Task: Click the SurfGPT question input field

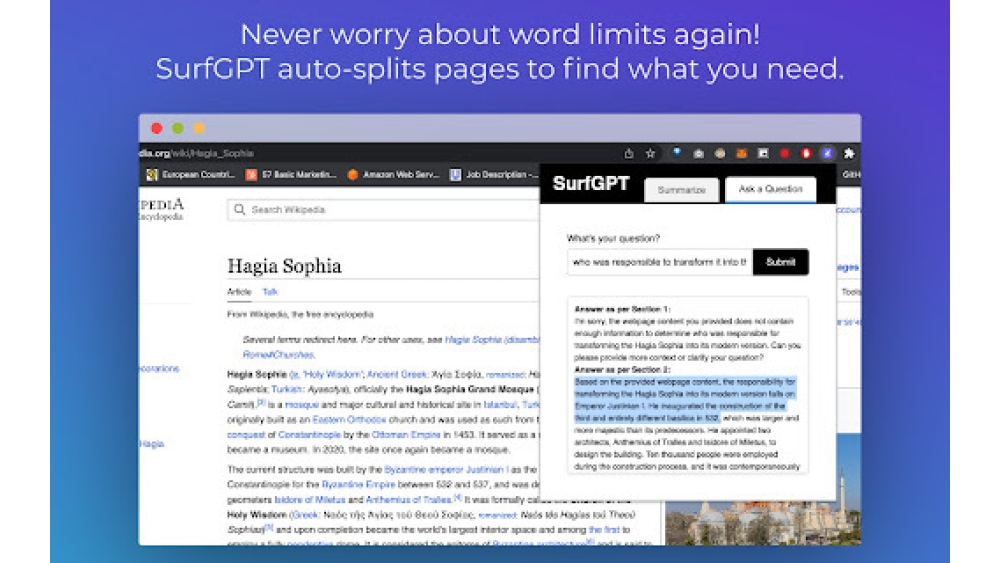Action: pos(659,262)
